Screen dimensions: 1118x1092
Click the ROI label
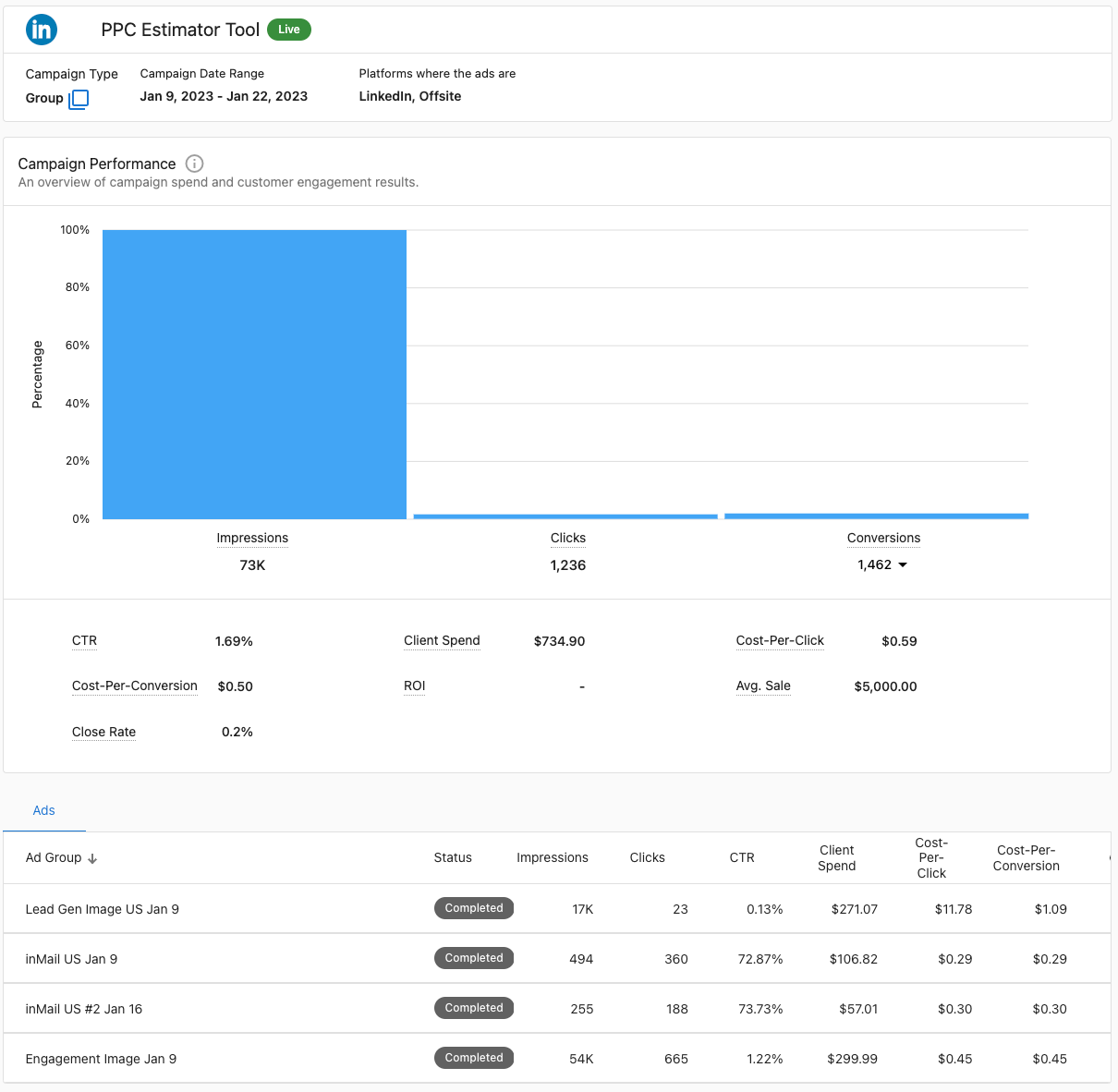pos(414,686)
